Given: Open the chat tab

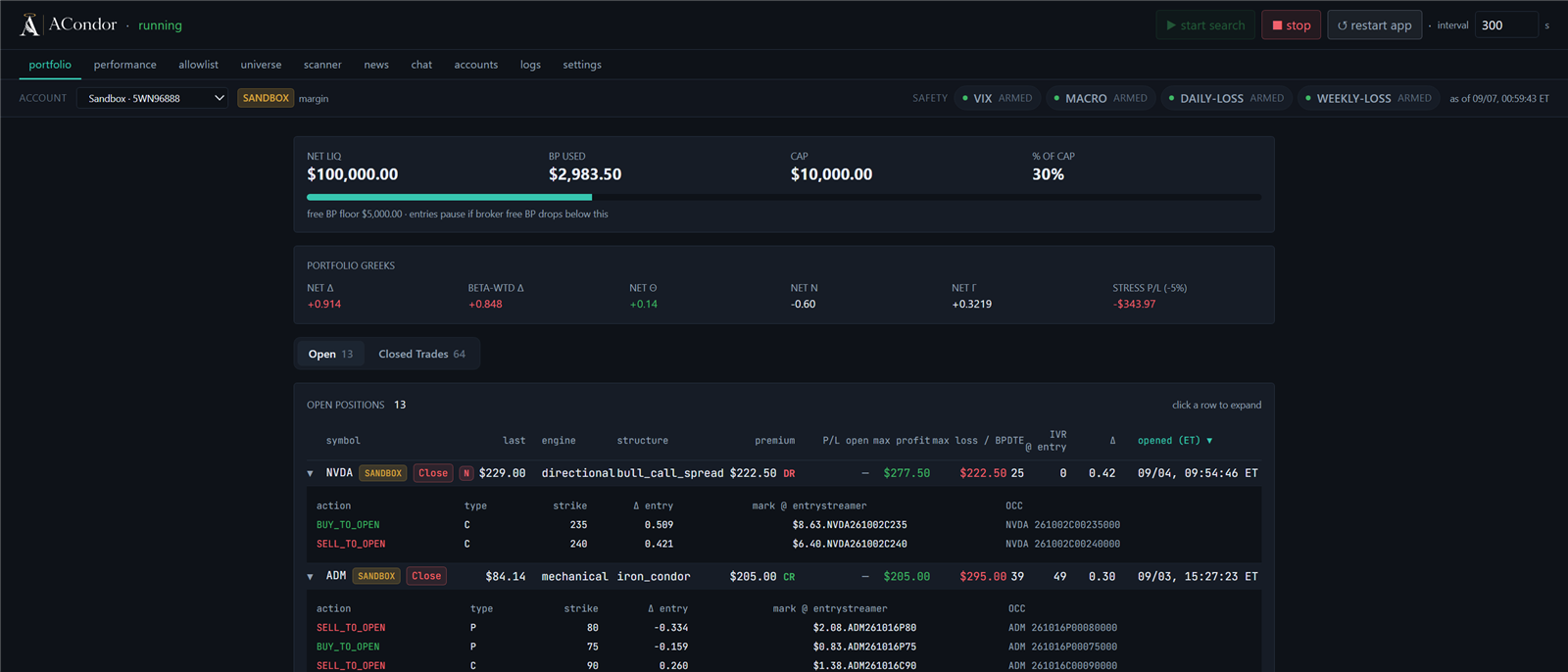Looking at the screenshot, I should click(421, 65).
